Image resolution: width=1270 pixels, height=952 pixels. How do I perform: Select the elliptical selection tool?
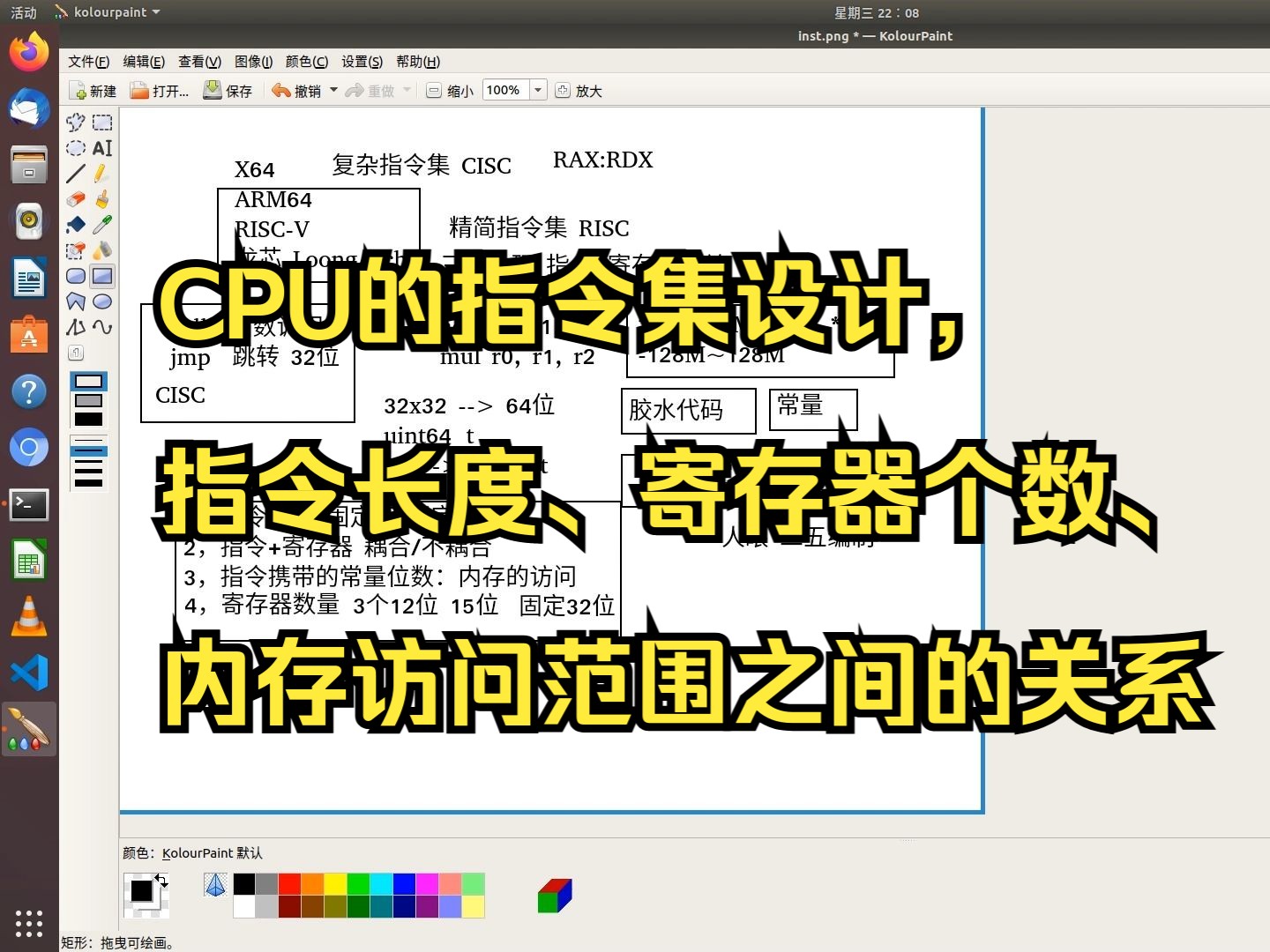76,148
